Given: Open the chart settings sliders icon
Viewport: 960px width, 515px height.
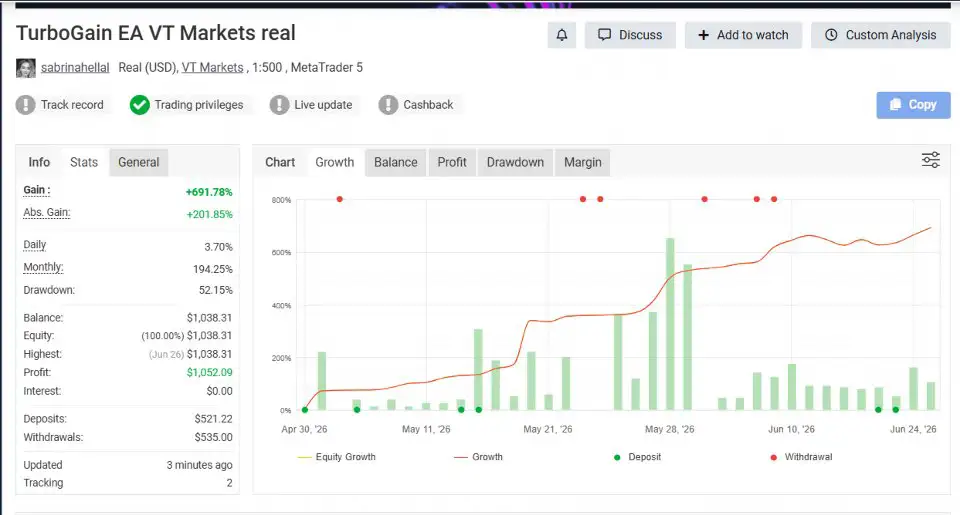Looking at the screenshot, I should click(x=931, y=160).
